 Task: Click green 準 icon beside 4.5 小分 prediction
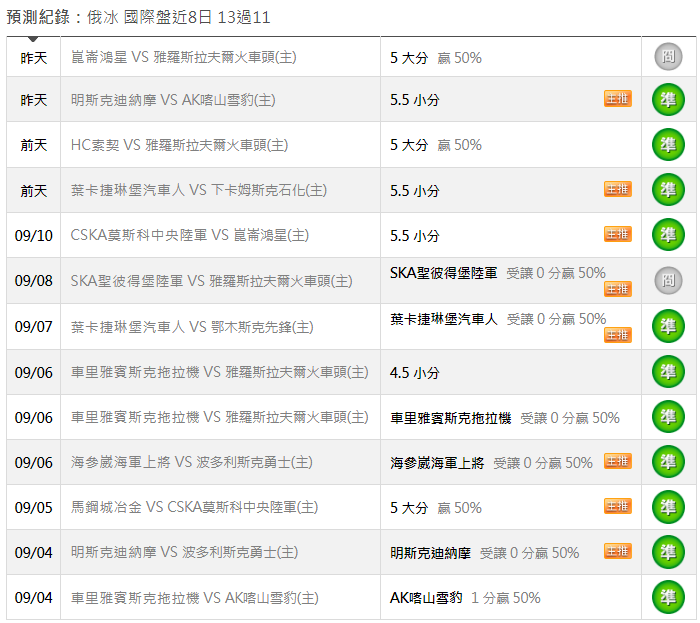click(x=668, y=371)
